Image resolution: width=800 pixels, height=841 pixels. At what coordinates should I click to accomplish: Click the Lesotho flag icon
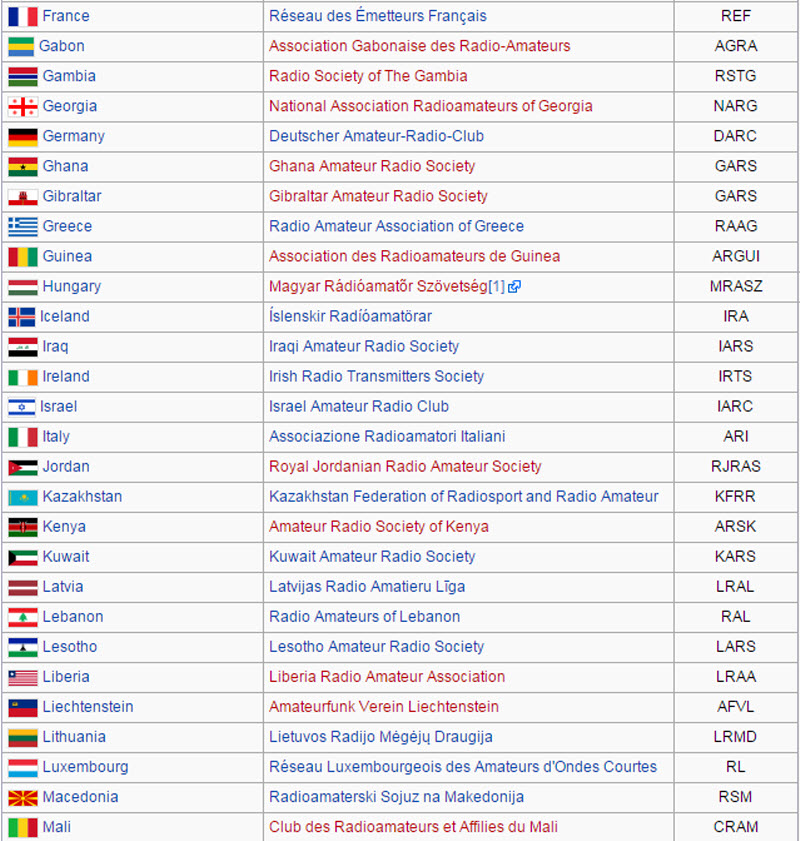23,647
